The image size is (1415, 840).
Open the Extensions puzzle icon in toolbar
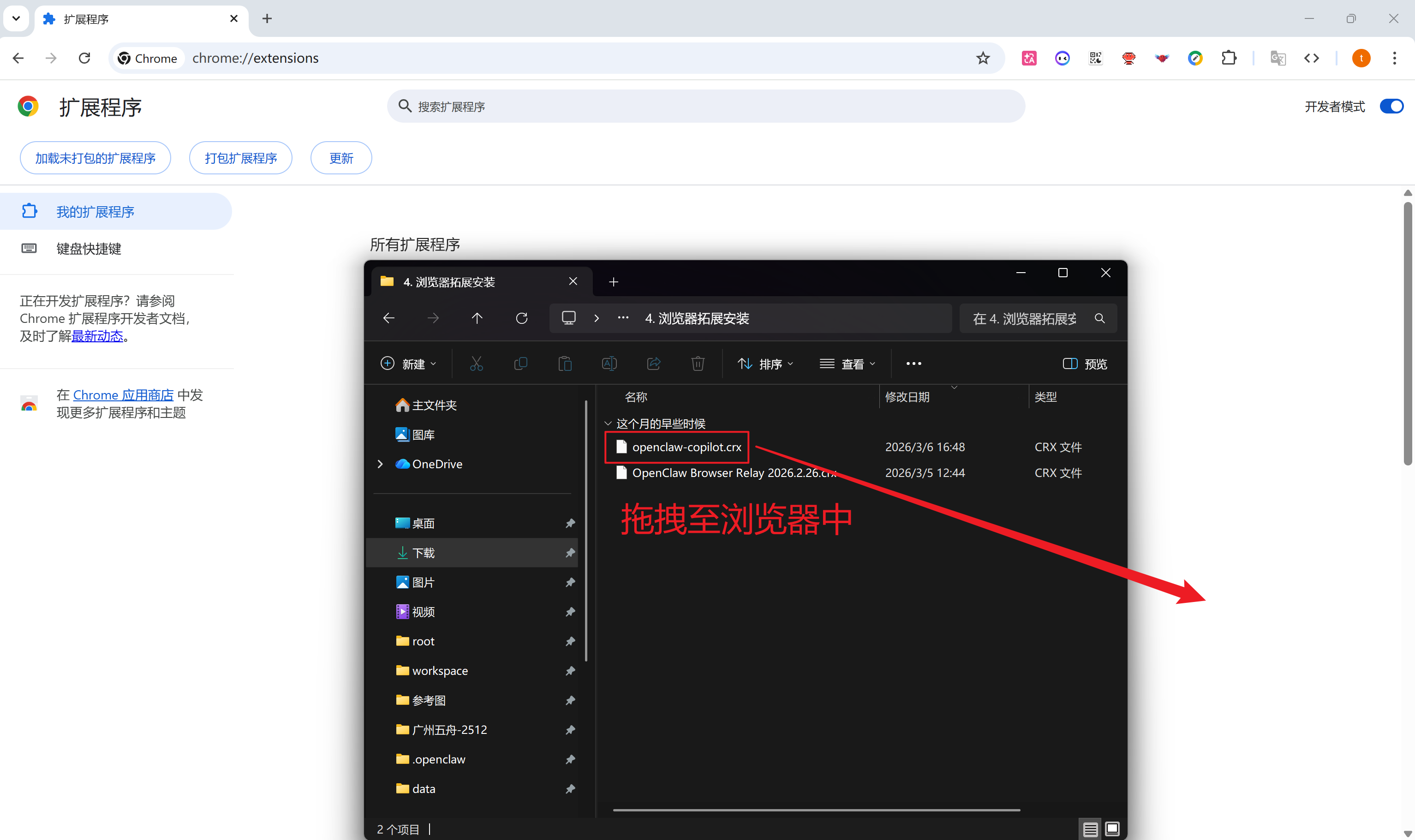pyautogui.click(x=1229, y=58)
